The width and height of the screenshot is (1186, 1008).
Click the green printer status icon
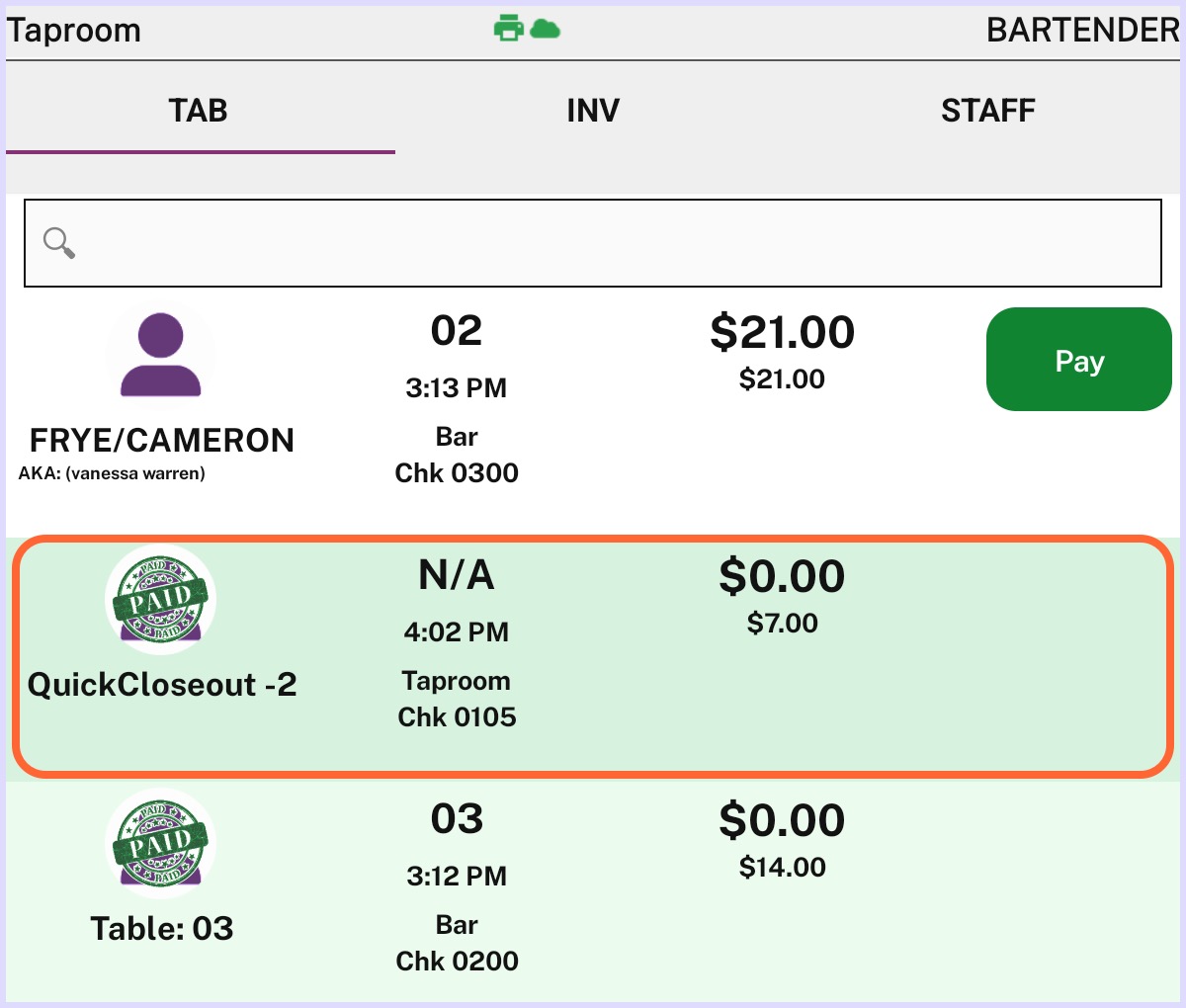(508, 29)
